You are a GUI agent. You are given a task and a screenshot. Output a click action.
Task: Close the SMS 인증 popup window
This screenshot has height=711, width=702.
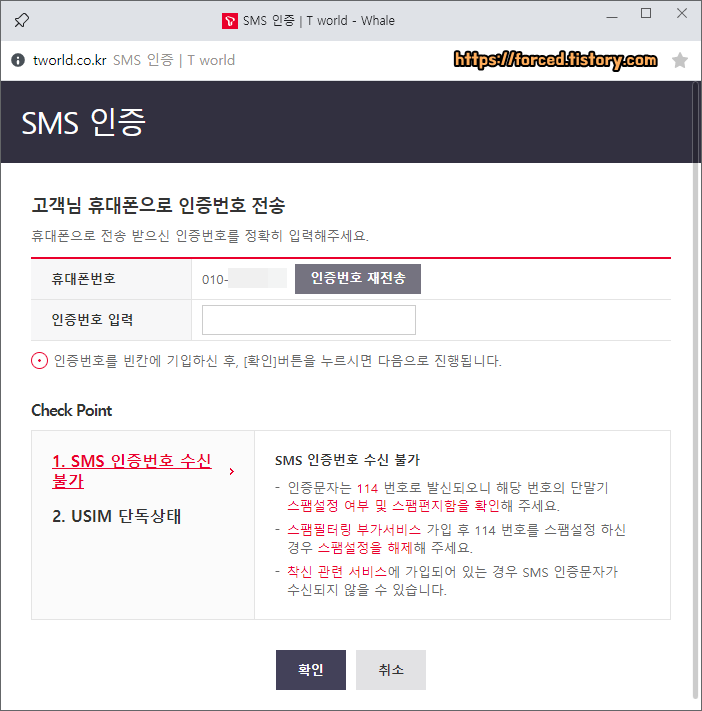pos(682,13)
